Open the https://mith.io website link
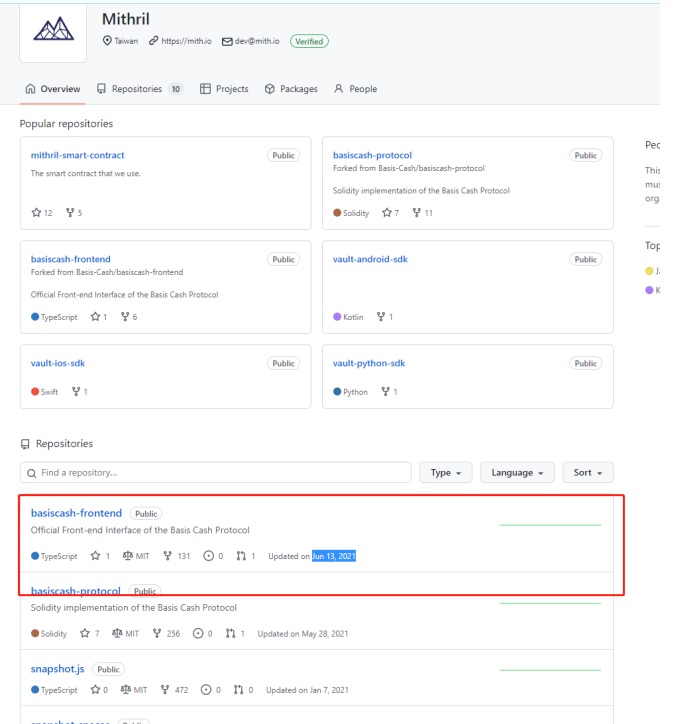Image resolution: width=676 pixels, height=724 pixels. pos(180,41)
